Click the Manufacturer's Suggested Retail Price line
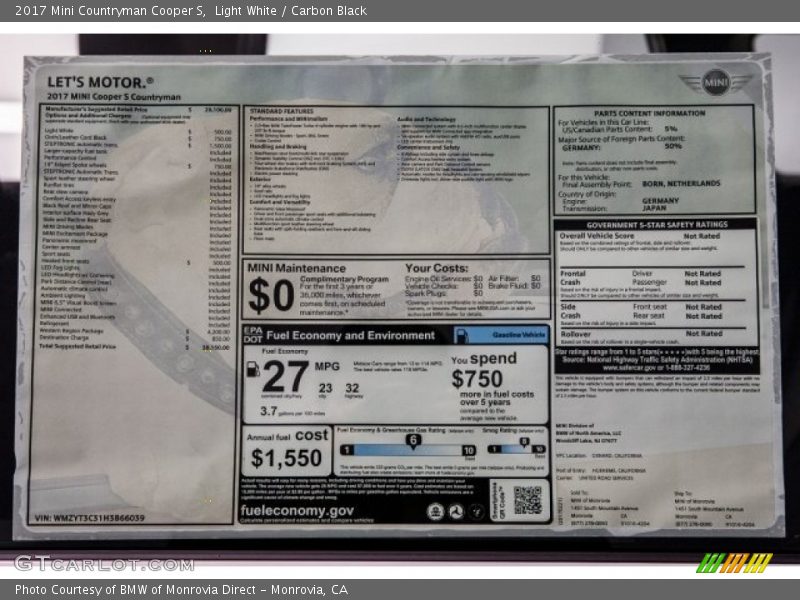 138,109
